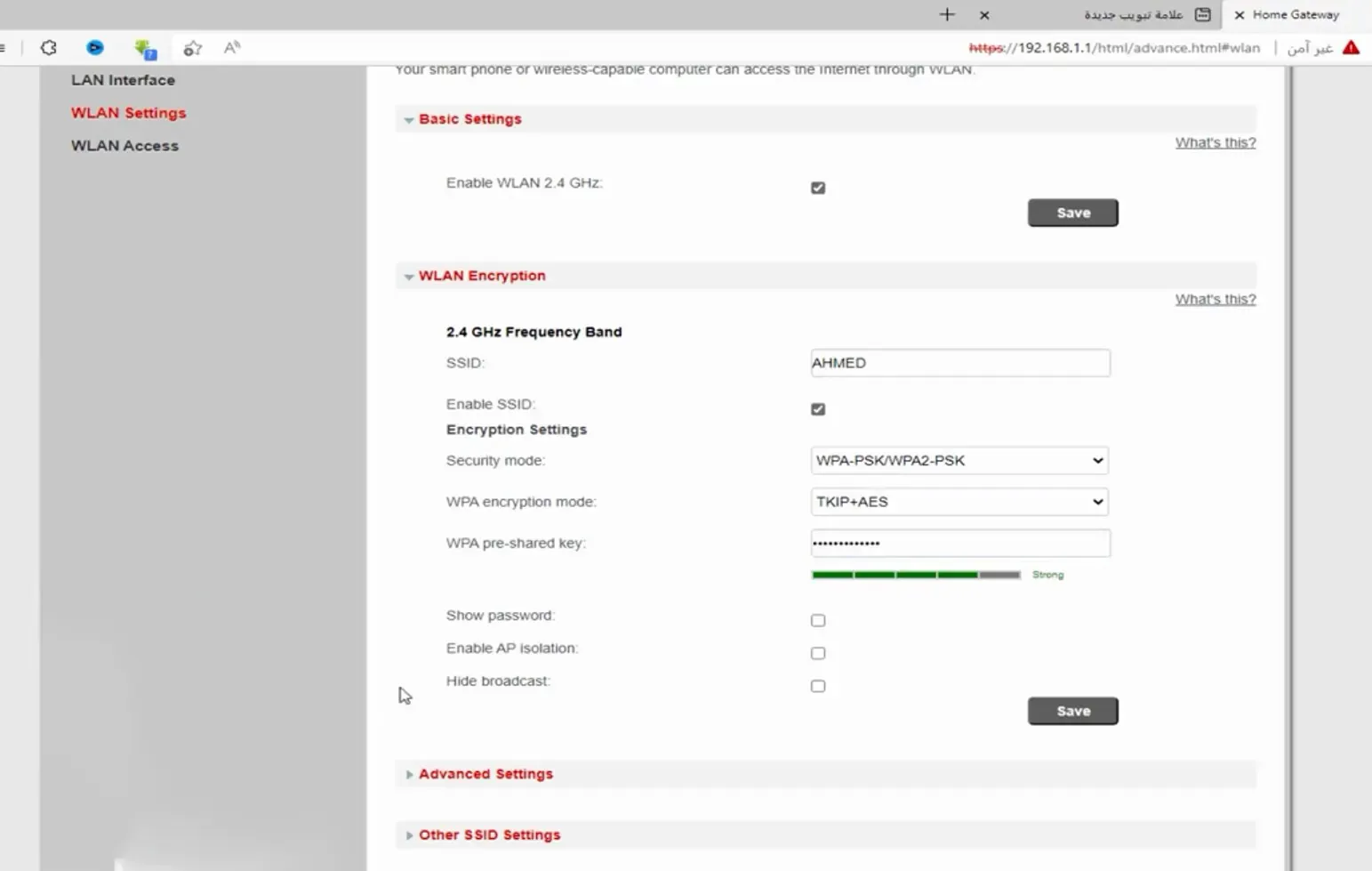
Task: Click the 'Strong' password strength label
Action: pyautogui.click(x=1047, y=575)
